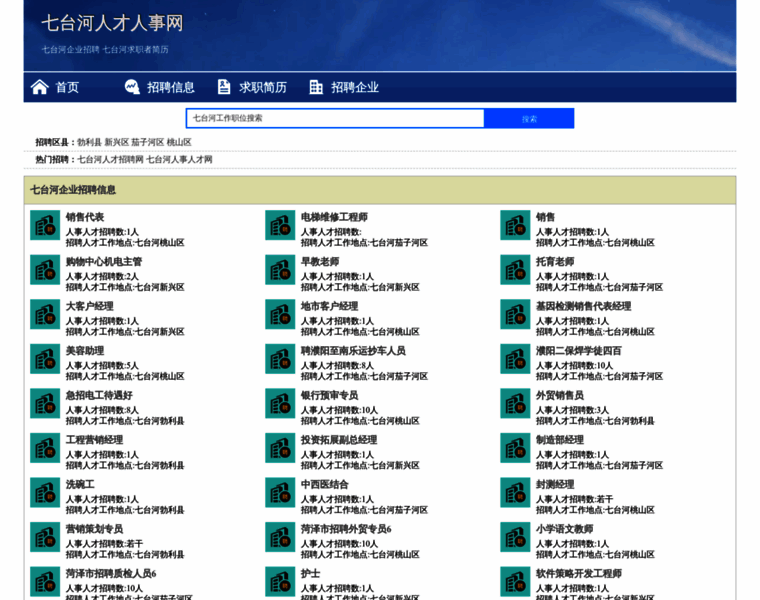Viewport: 760px width, 600px height.
Task: Focus the 七台河工作职位搜索 input field
Action: pos(335,118)
